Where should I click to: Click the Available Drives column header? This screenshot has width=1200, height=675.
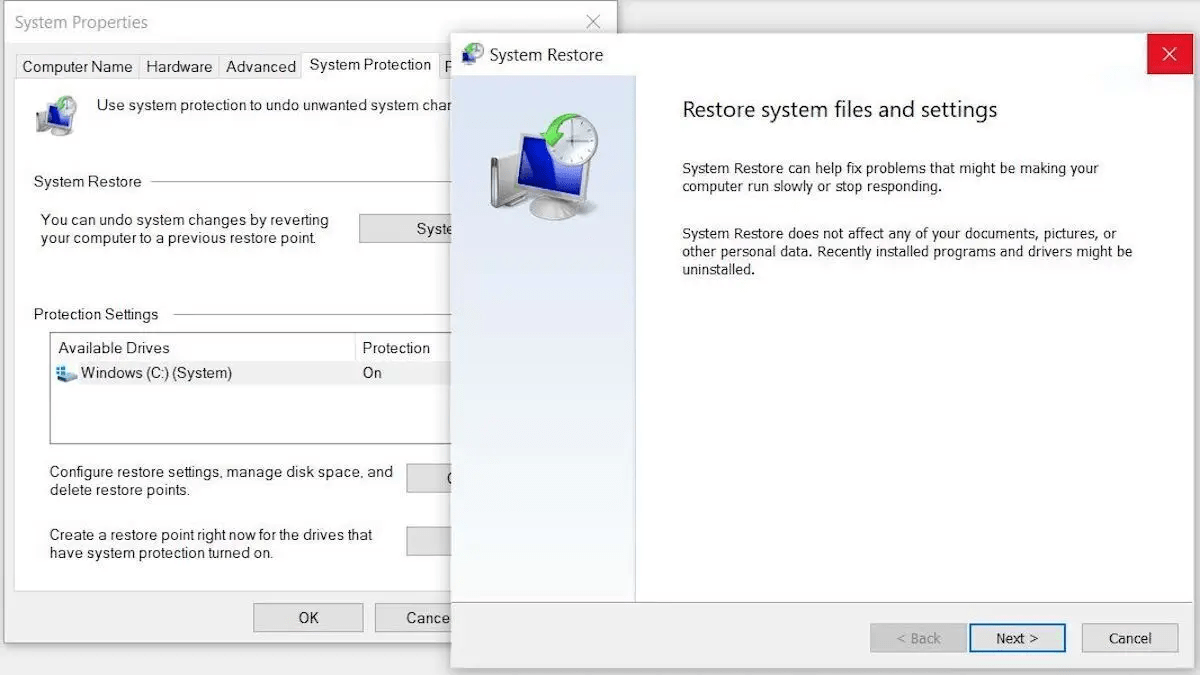pos(203,348)
